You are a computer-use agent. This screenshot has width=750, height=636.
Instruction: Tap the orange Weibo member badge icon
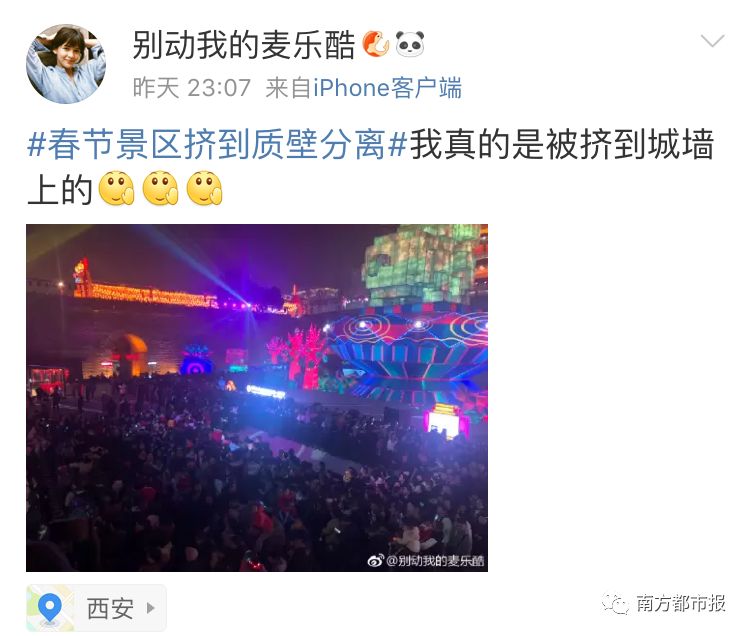click(x=375, y=44)
